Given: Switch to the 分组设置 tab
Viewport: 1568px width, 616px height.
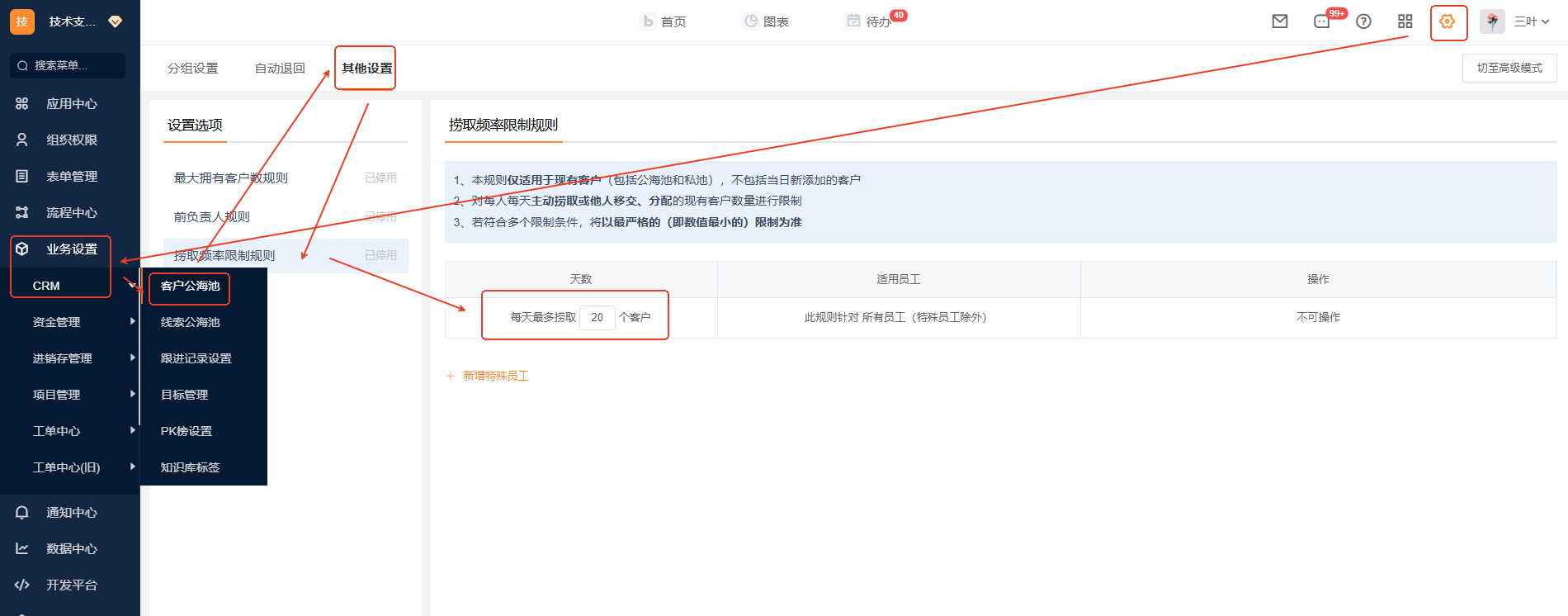Looking at the screenshot, I should [193, 68].
